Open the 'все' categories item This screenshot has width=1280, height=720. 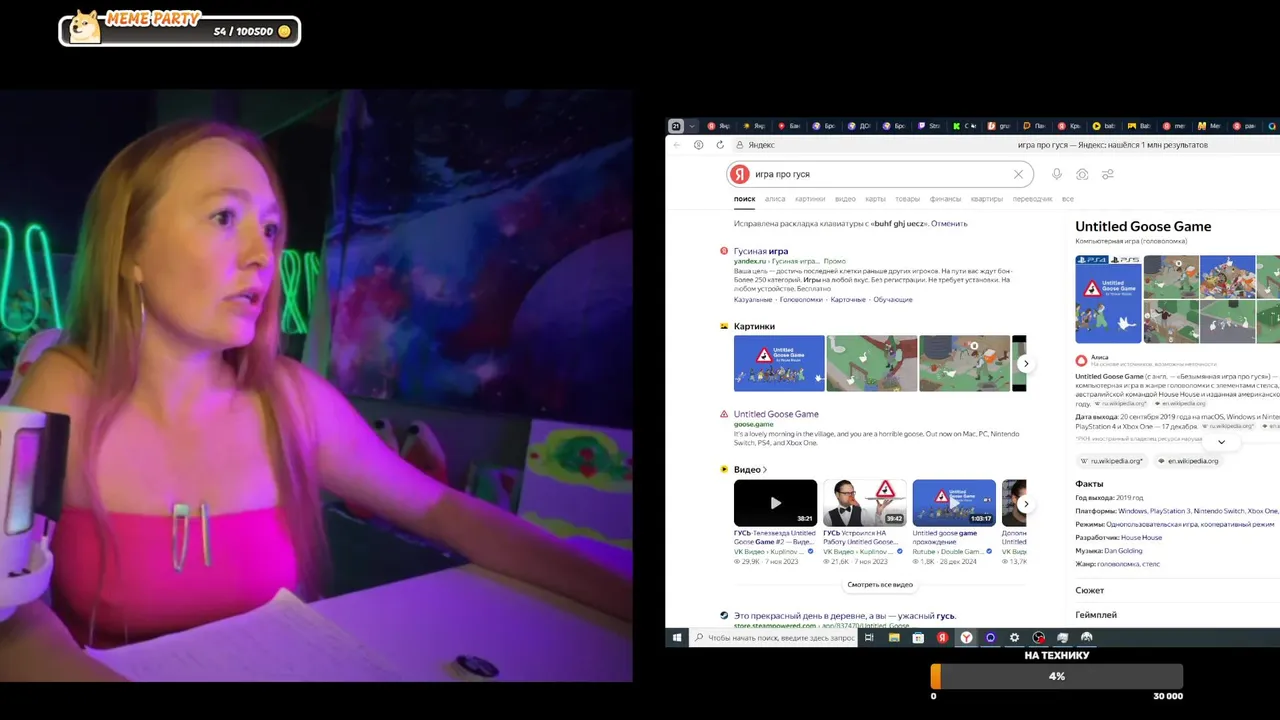click(x=1067, y=199)
